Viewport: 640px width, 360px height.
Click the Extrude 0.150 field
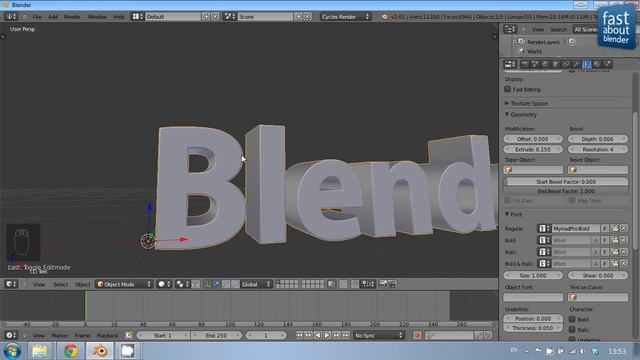point(533,149)
